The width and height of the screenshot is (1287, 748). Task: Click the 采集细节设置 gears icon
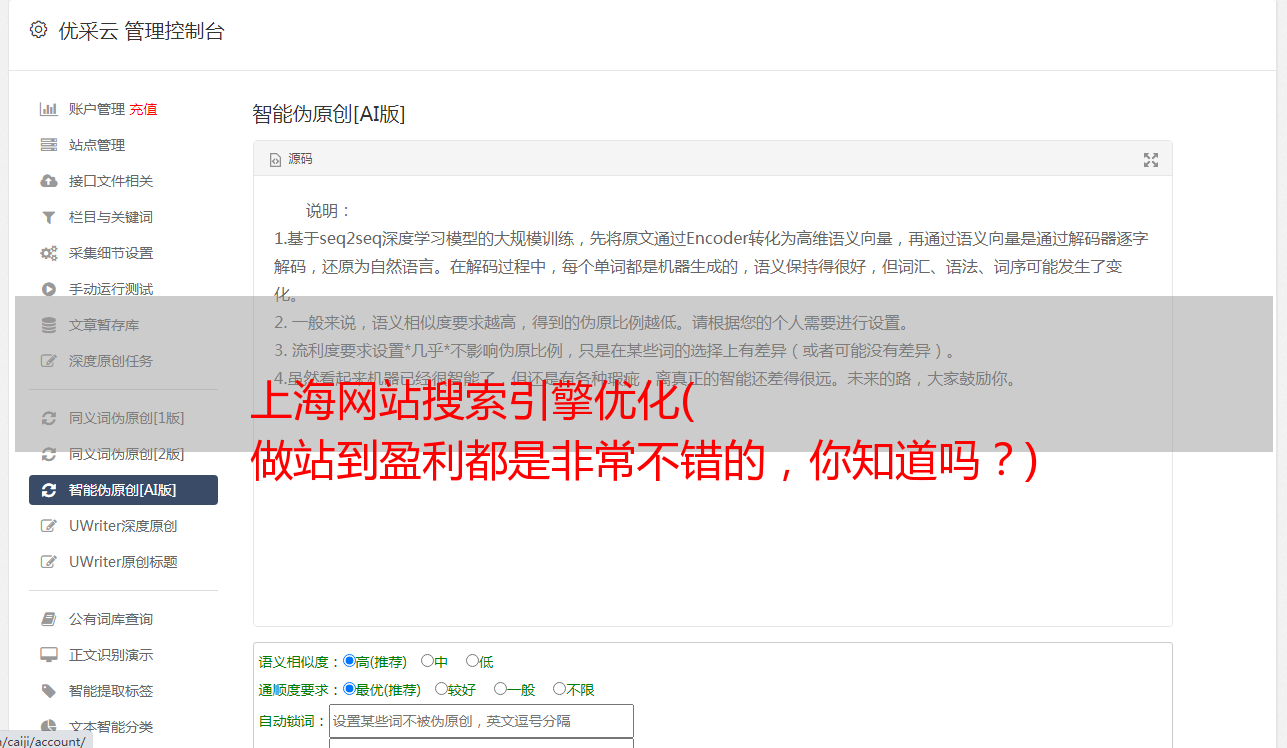click(x=48, y=253)
